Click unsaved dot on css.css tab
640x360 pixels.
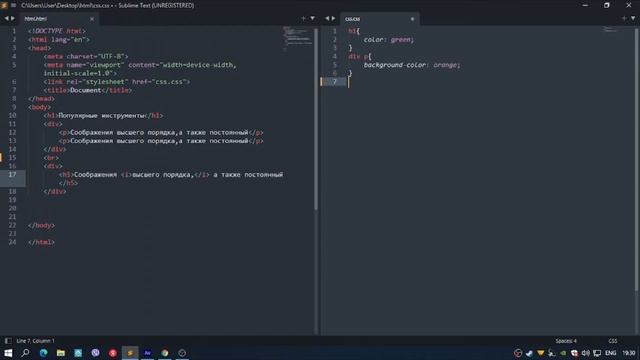[412, 19]
